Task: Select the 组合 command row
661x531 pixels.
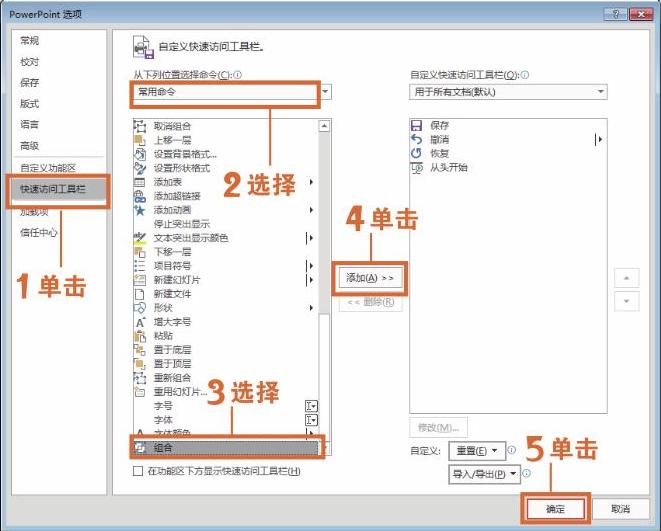Action: point(226,448)
